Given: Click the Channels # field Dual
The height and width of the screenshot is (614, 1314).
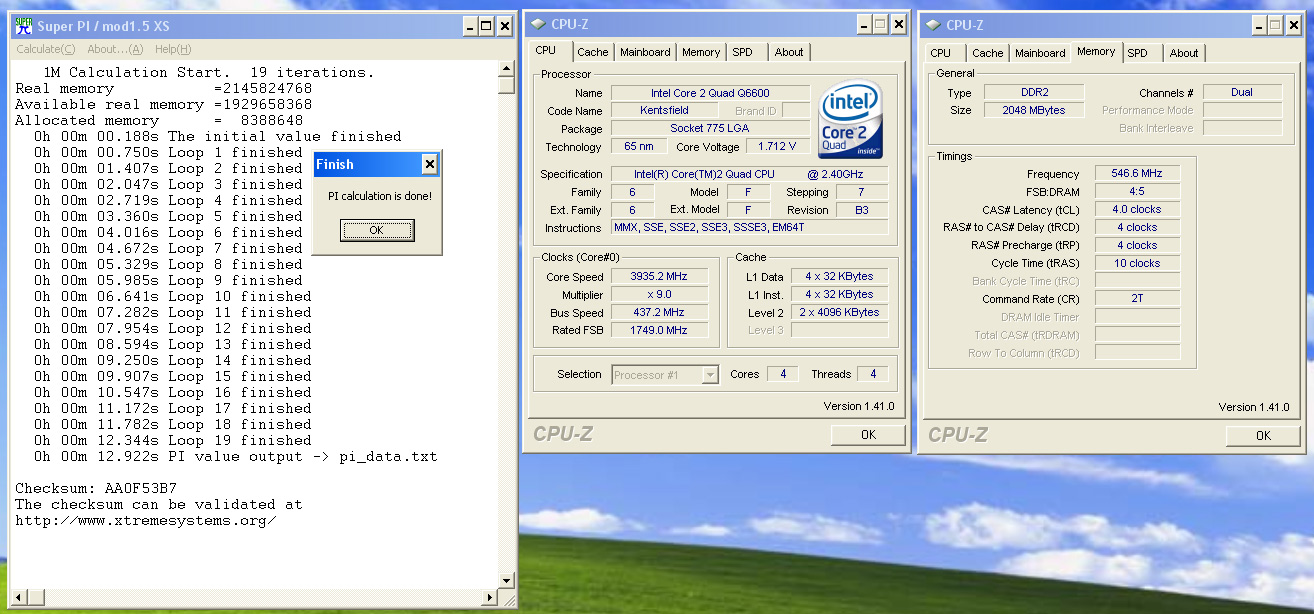Looking at the screenshot, I should click(1242, 92).
